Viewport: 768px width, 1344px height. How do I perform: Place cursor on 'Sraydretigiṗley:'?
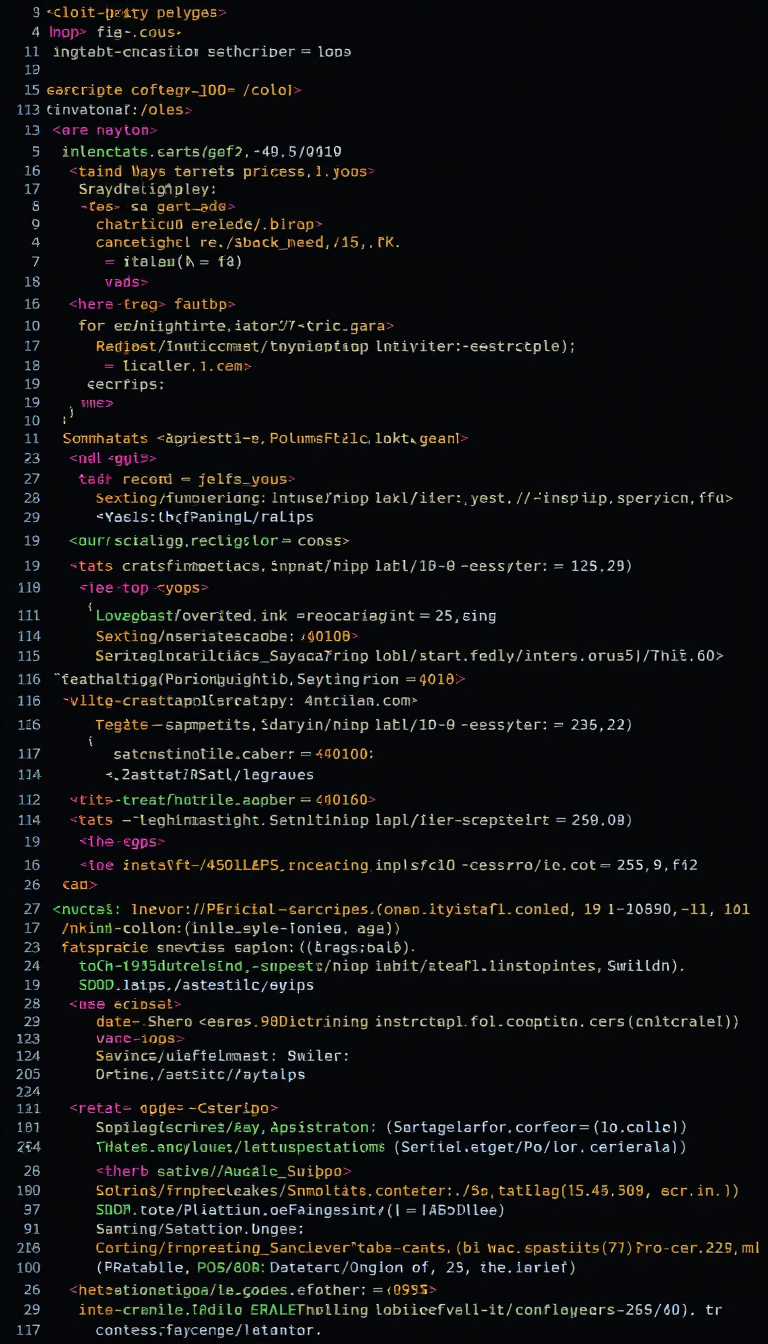tap(147, 190)
